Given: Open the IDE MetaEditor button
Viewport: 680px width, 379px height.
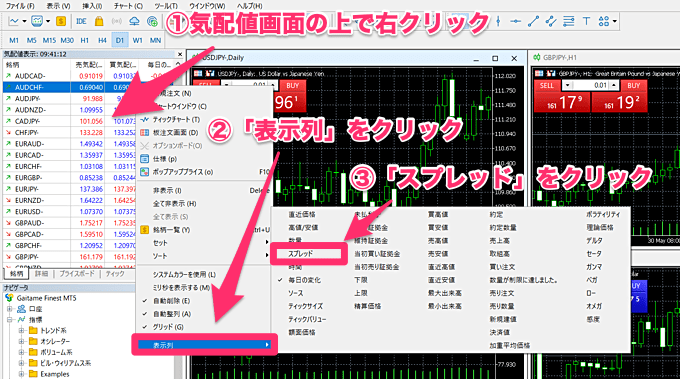Looking at the screenshot, I should (x=81, y=21).
